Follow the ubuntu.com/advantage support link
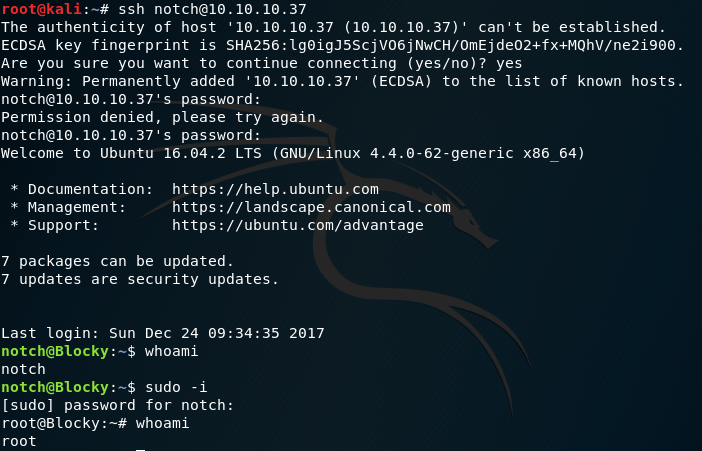702x451 pixels. tap(298, 225)
